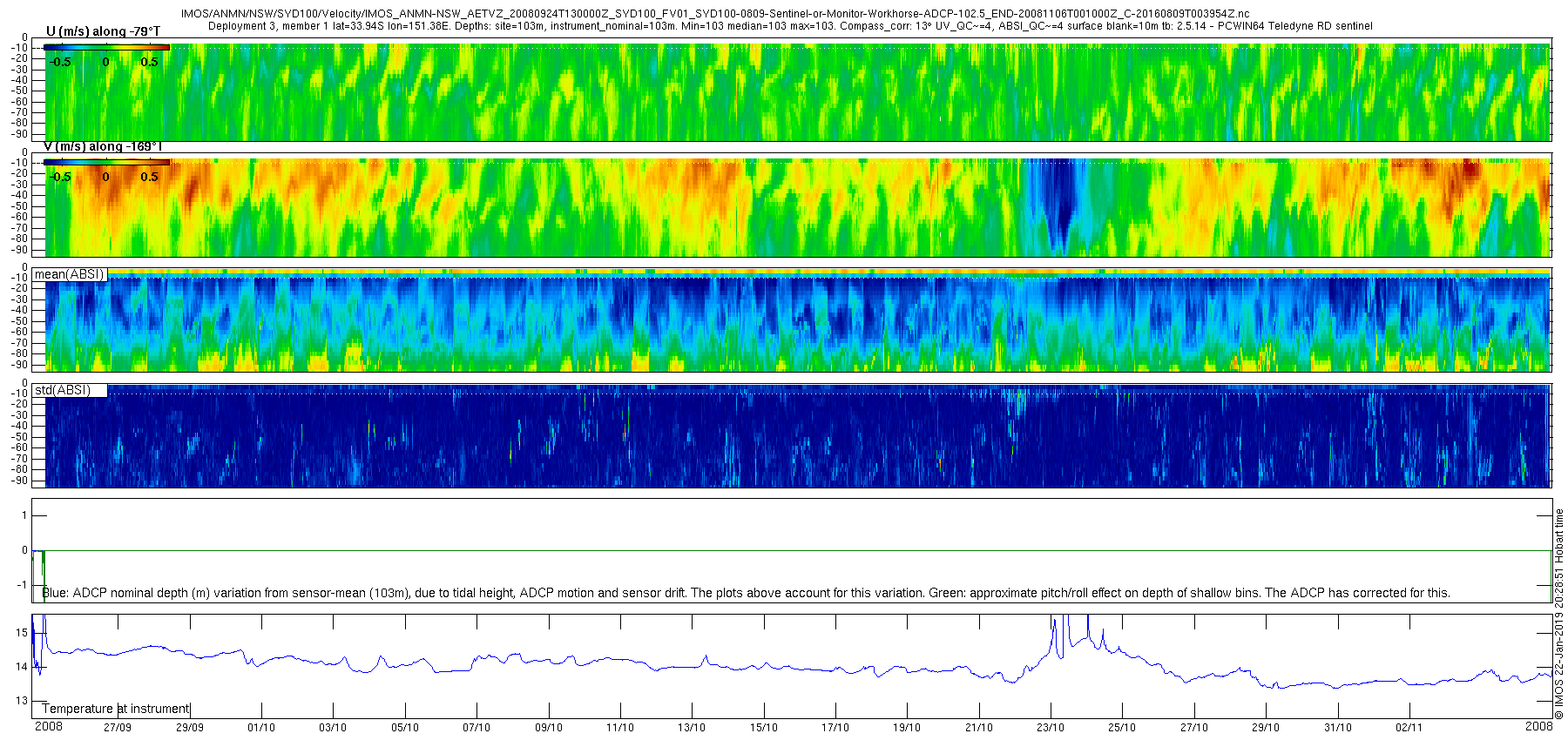The width and height of the screenshot is (1568, 740).
Task: Click the 2008 year label at bottom left
Action: click(49, 726)
